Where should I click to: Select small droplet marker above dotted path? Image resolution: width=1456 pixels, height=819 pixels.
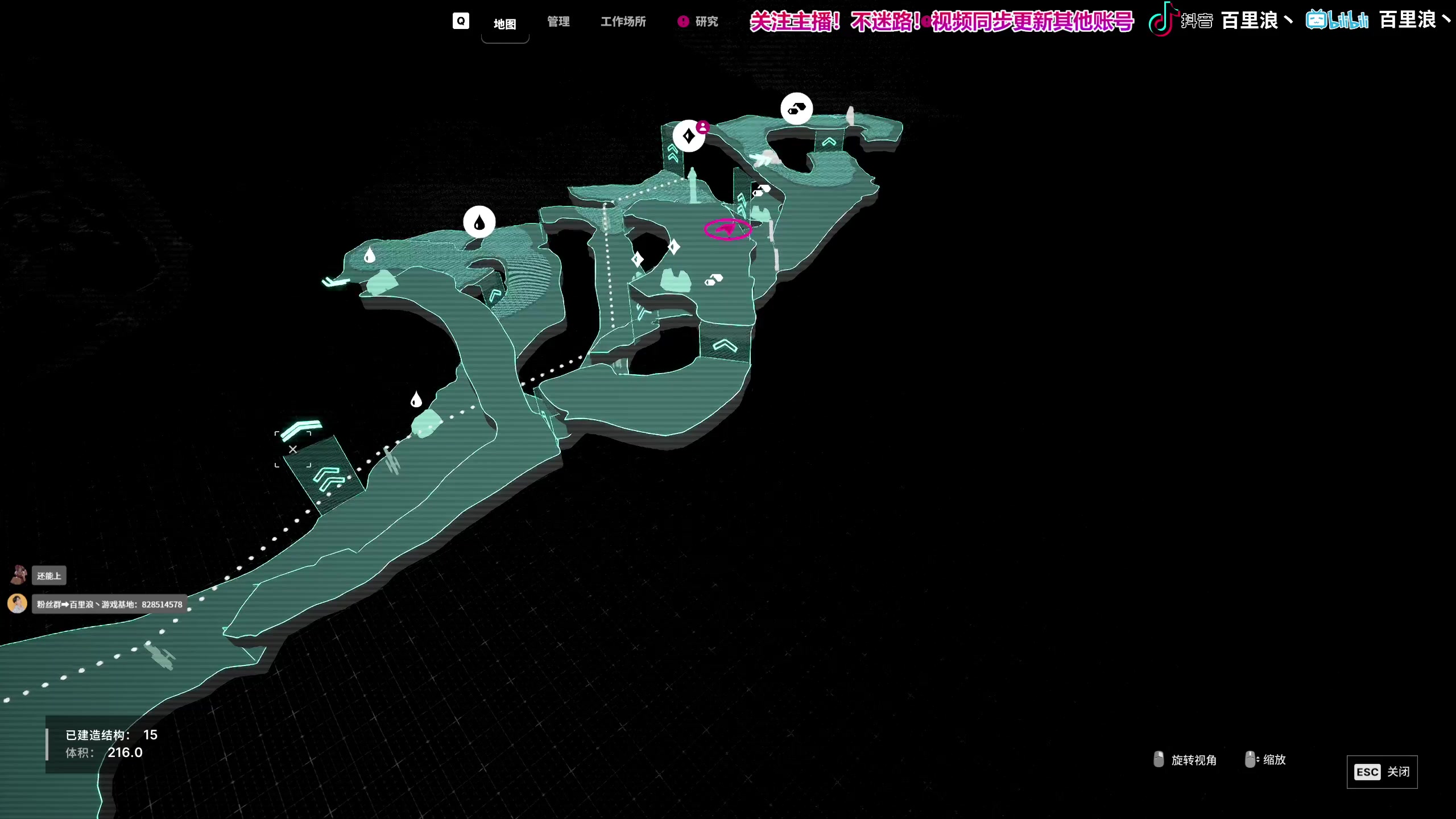click(416, 399)
